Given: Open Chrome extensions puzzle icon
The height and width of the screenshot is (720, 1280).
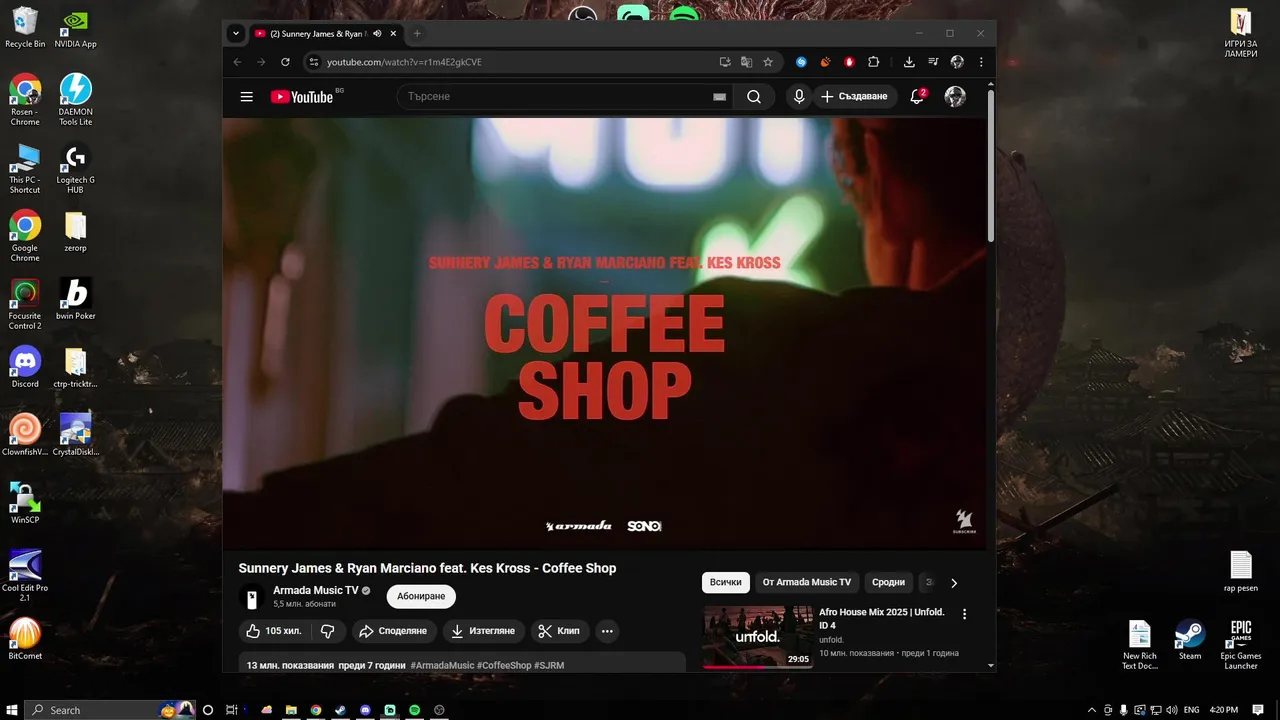Looking at the screenshot, I should click(x=873, y=62).
